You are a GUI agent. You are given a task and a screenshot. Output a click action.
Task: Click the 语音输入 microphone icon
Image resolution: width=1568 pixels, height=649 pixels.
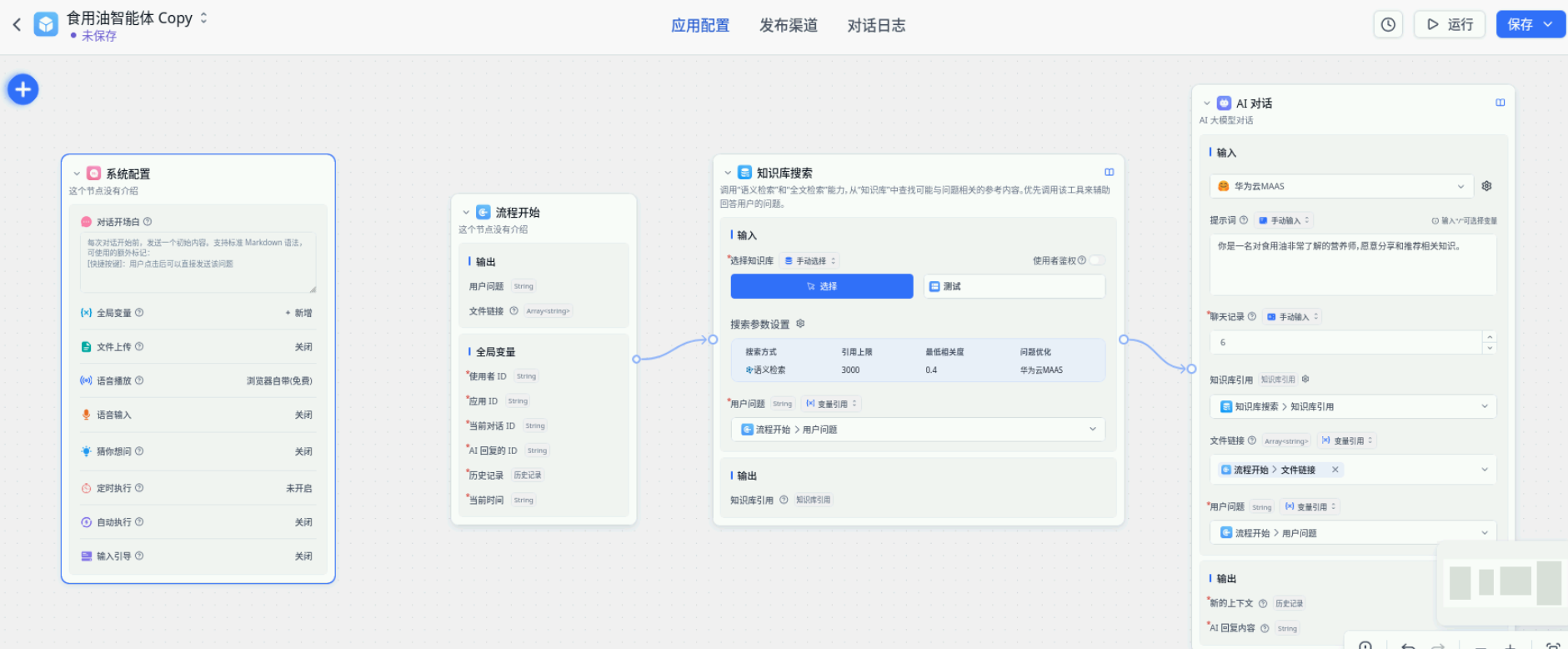pos(86,415)
